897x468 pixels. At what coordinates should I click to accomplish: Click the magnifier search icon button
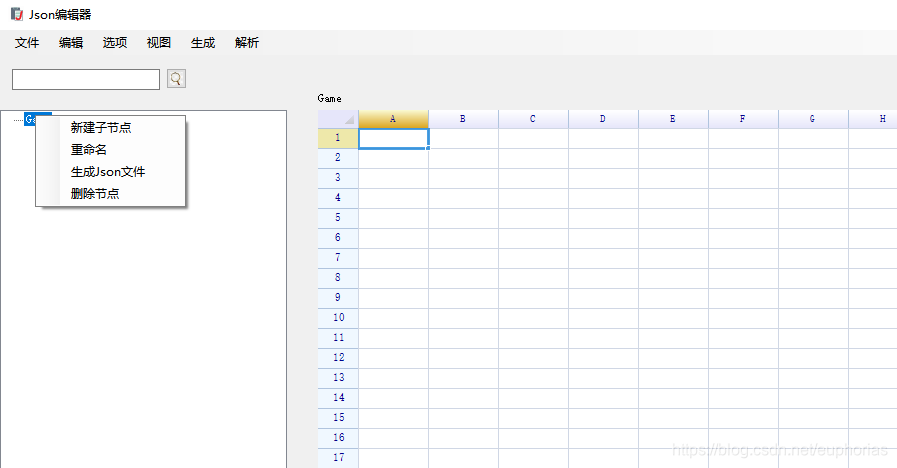point(176,79)
